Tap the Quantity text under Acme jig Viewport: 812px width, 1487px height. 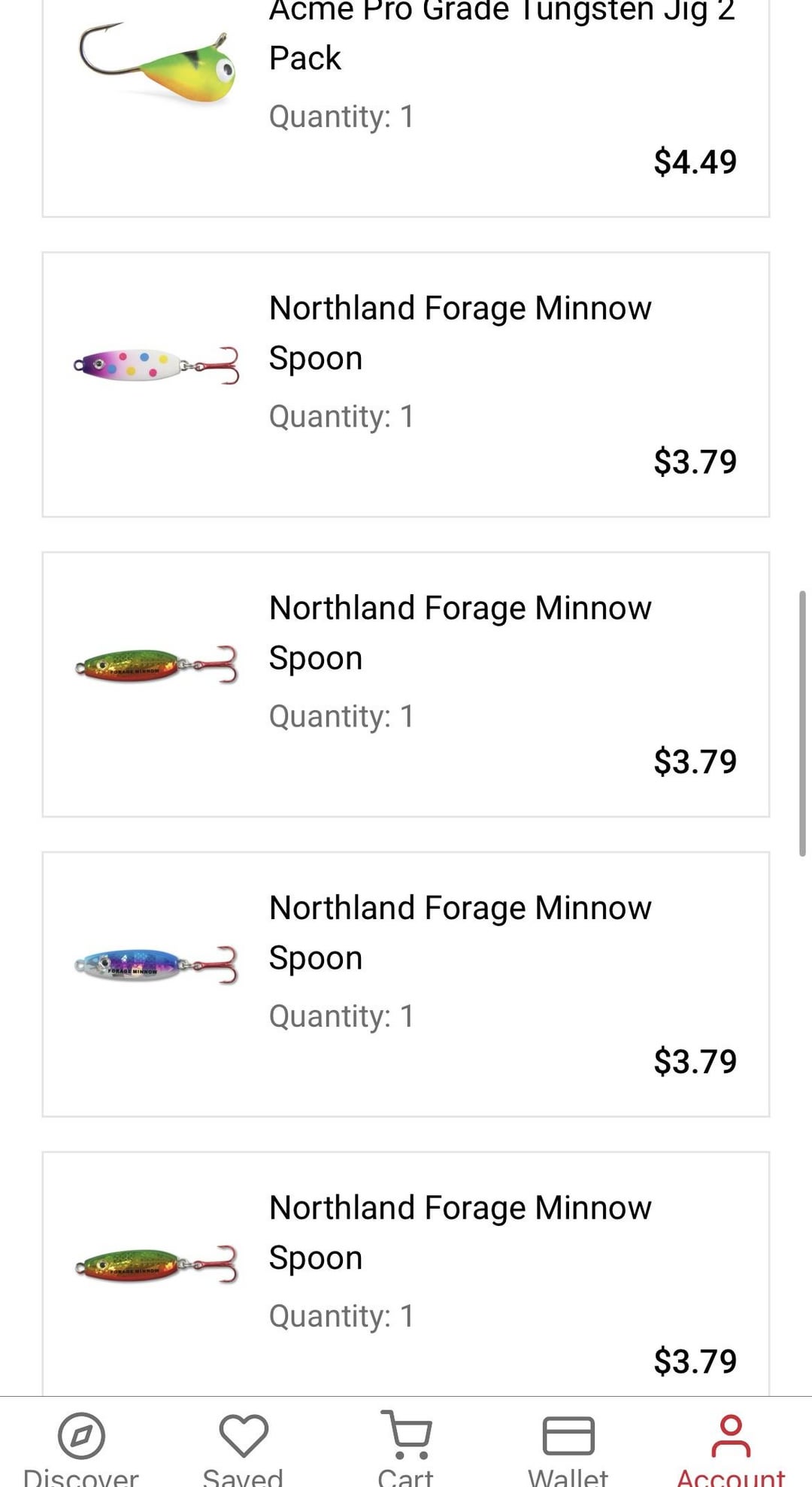point(341,117)
